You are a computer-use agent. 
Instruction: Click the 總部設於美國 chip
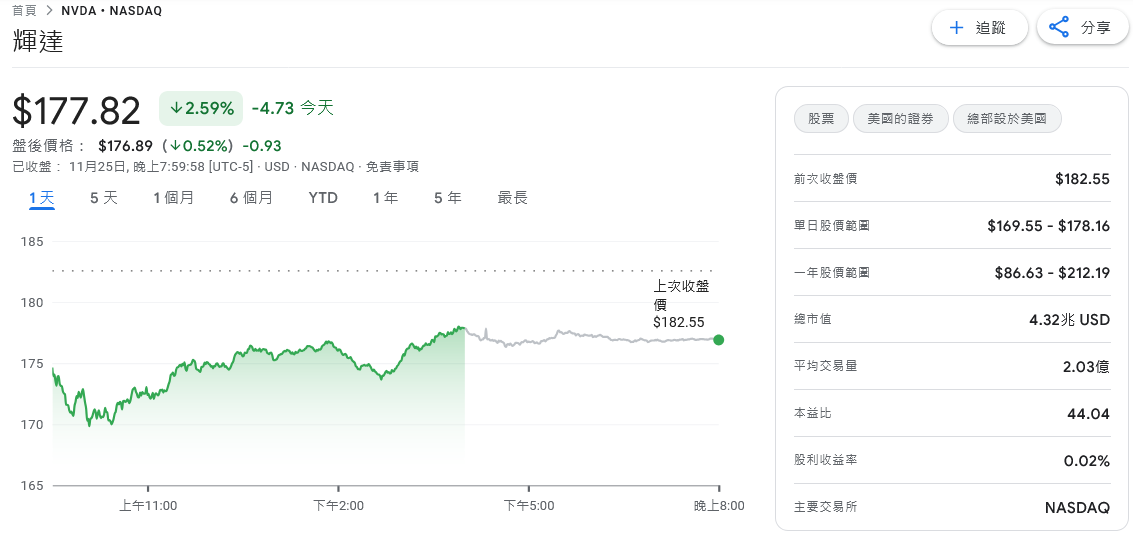coord(1007,119)
